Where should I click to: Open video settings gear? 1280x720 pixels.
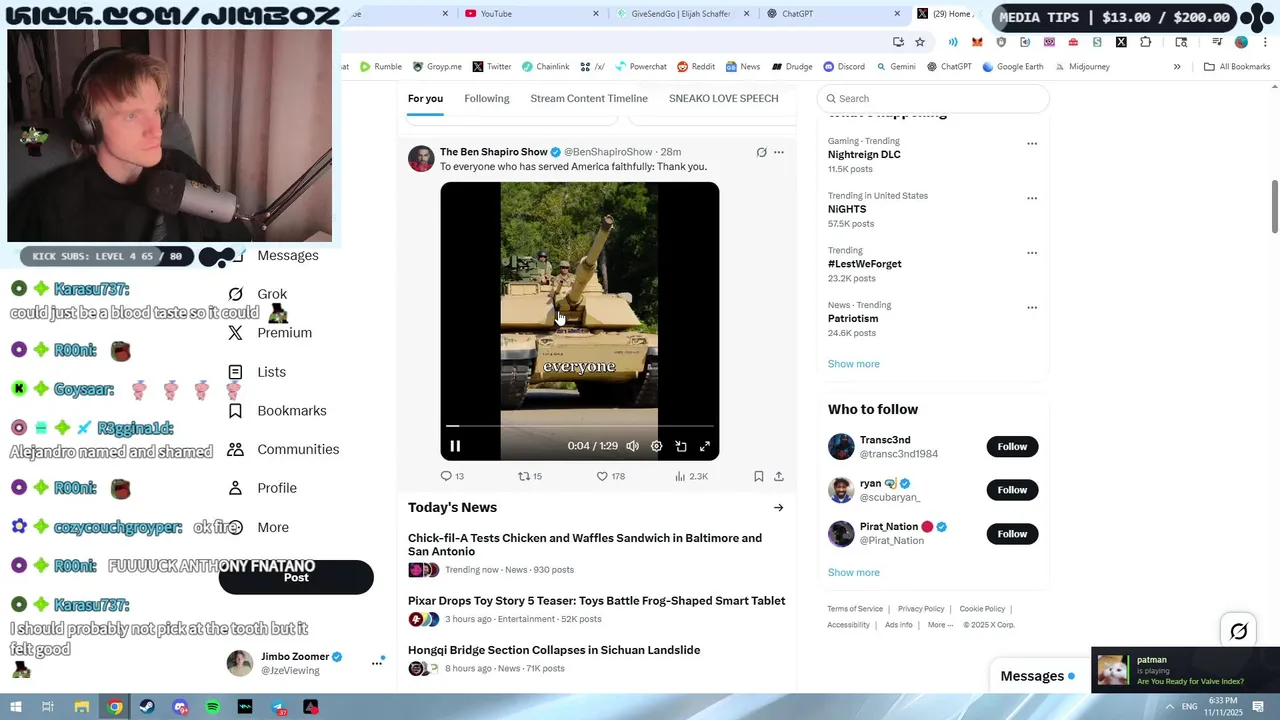point(656,446)
